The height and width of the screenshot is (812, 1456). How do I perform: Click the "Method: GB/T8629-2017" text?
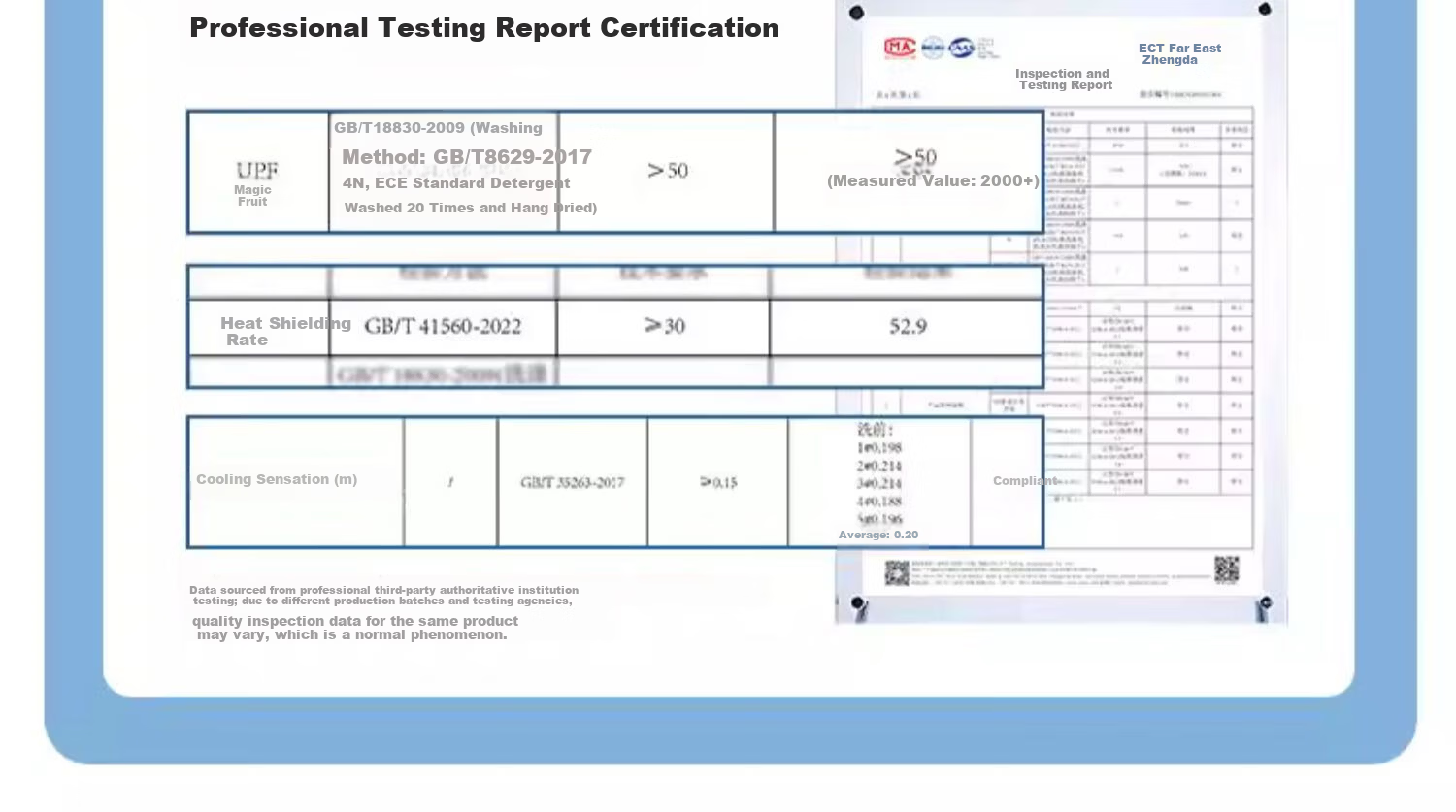pos(467,157)
